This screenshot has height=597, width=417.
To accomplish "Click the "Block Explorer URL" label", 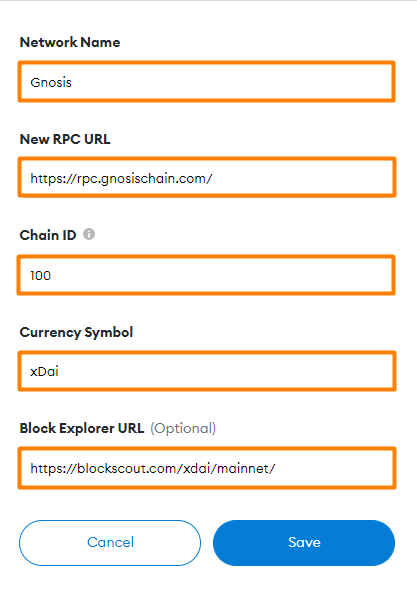I will click(x=82, y=428).
